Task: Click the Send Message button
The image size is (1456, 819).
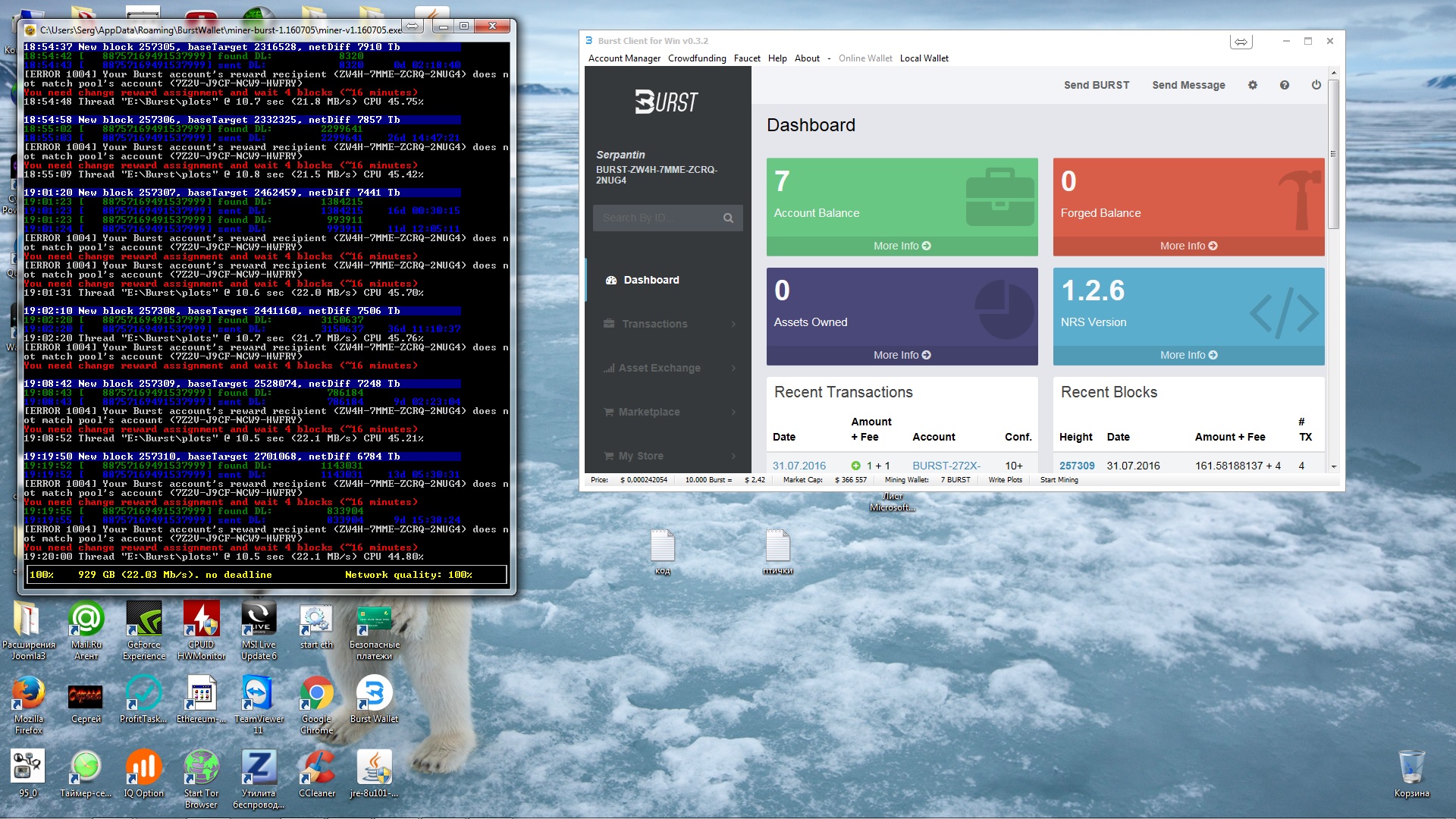Action: (1188, 85)
